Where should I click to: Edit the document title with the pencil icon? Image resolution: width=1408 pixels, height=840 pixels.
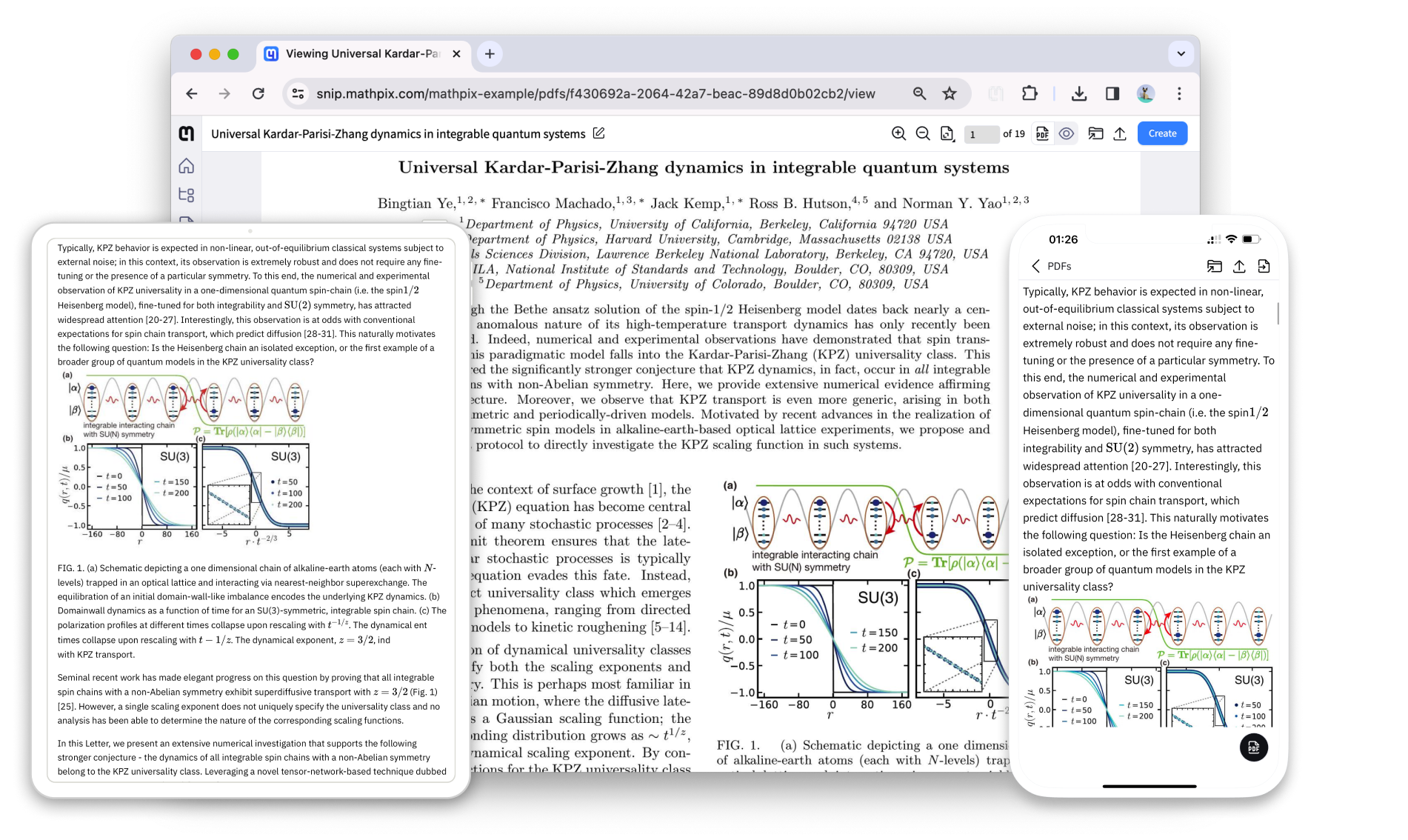[x=599, y=133]
